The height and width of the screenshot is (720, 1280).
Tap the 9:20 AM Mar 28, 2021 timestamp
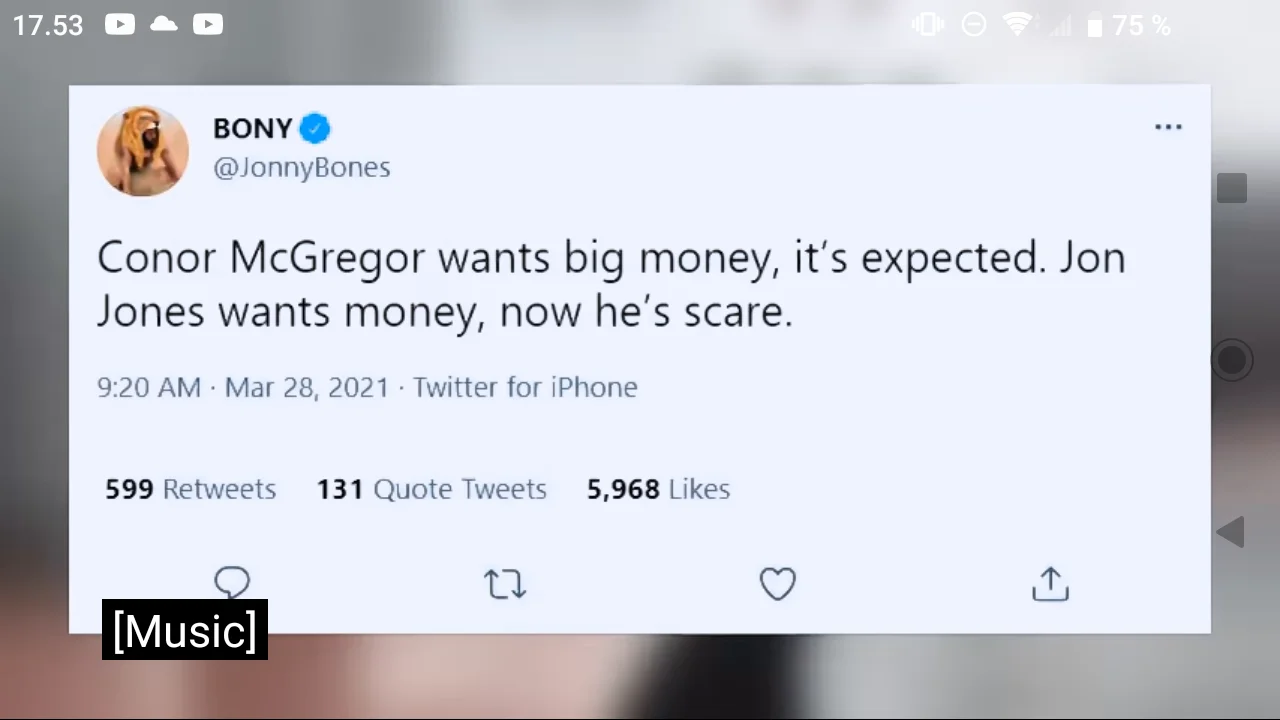(243, 387)
